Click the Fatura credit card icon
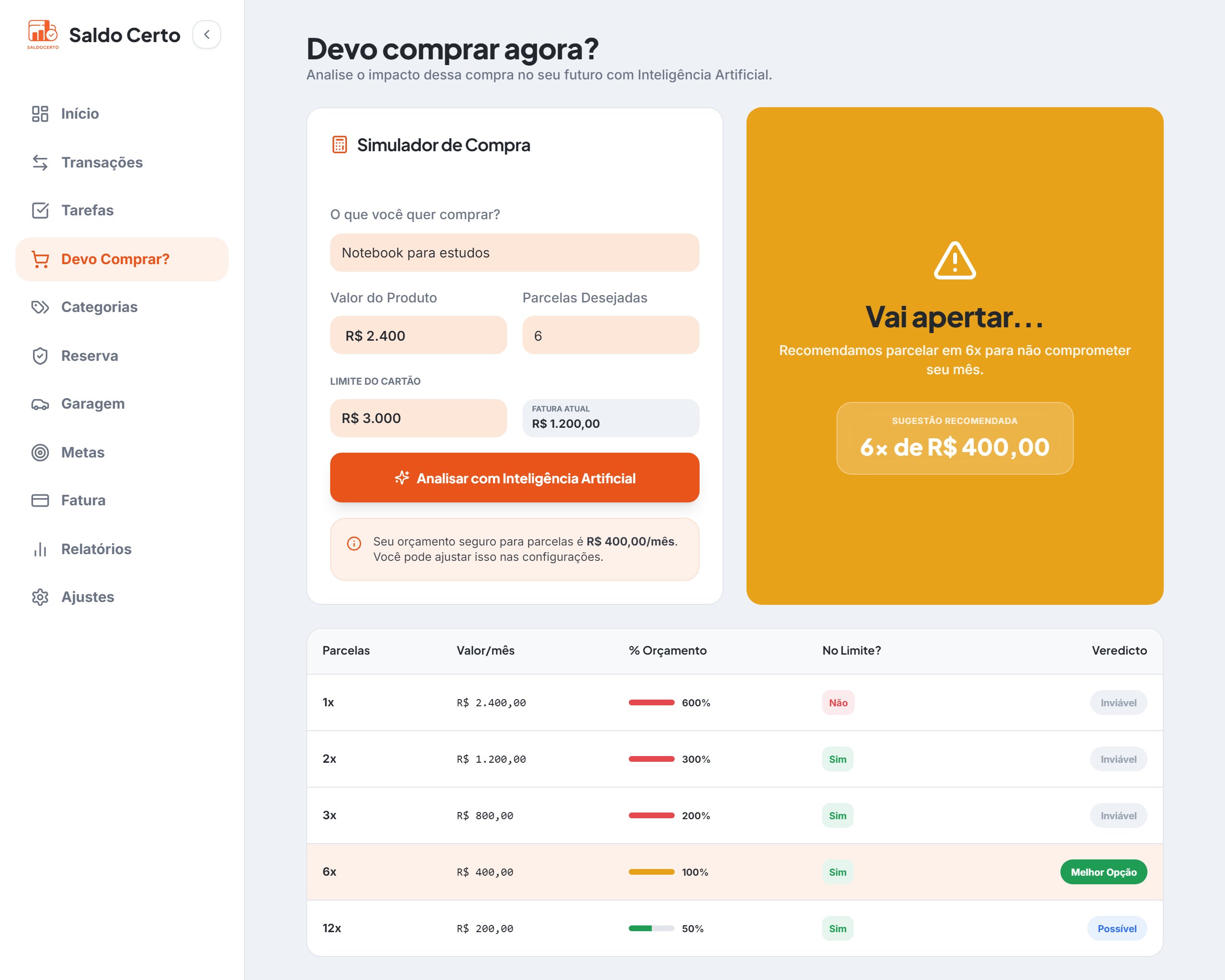The image size is (1225, 980). tap(40, 501)
